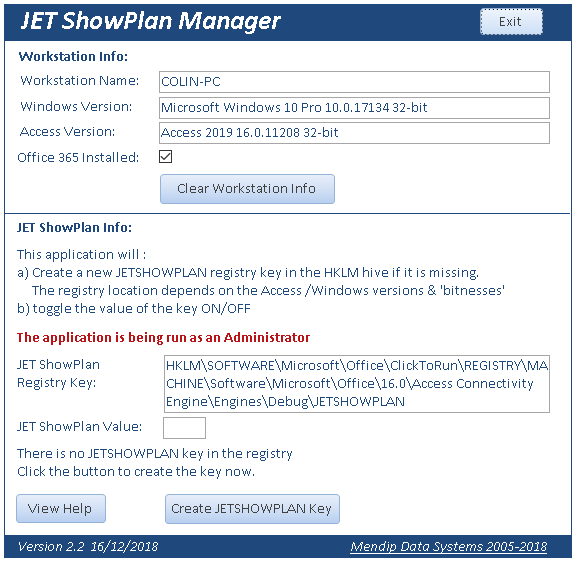Toggle the Office 365 Installed checkbox
The height and width of the screenshot is (561, 580).
(x=165, y=156)
